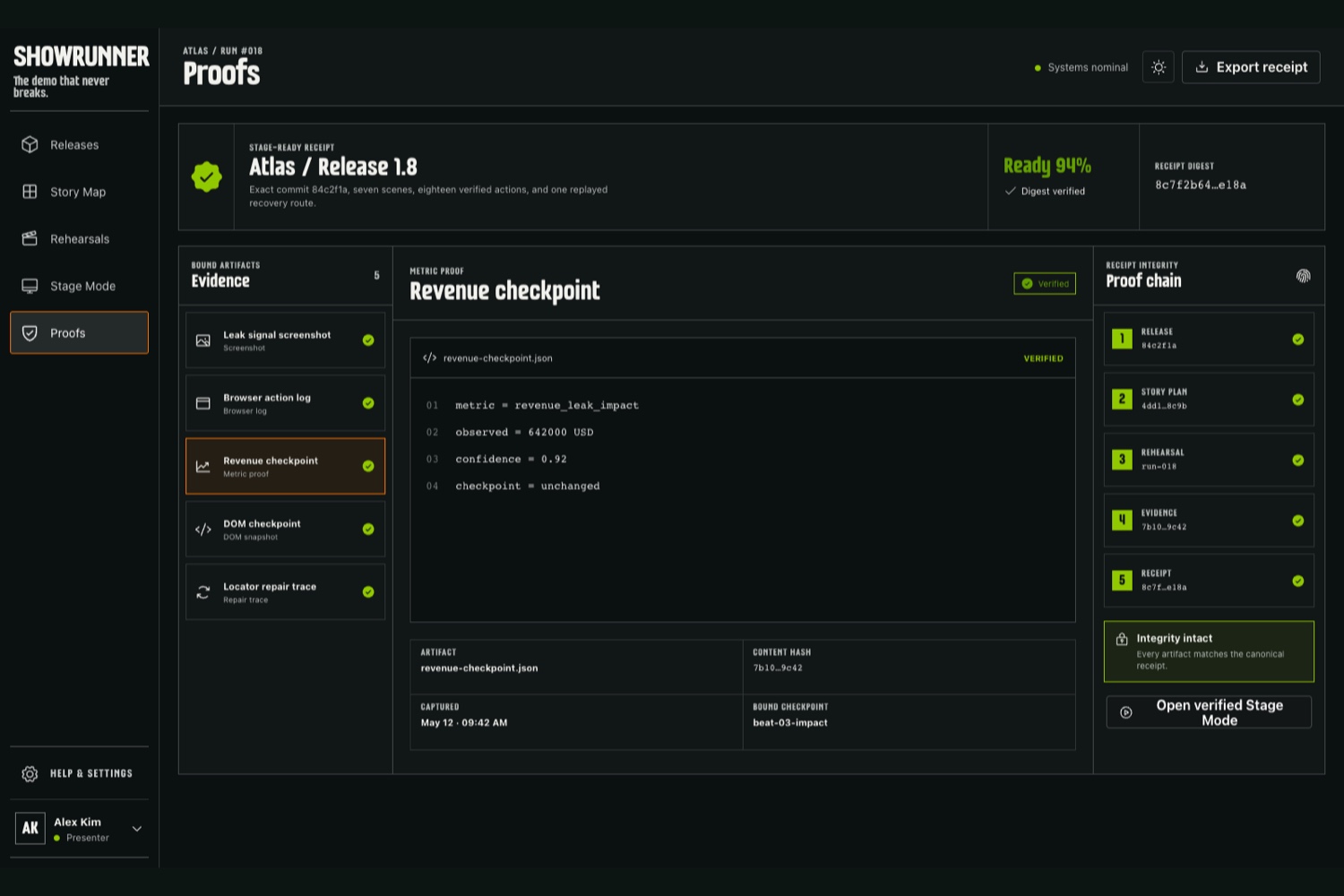Click the Rehearsal step checkmark in Proof chain

point(1298,460)
